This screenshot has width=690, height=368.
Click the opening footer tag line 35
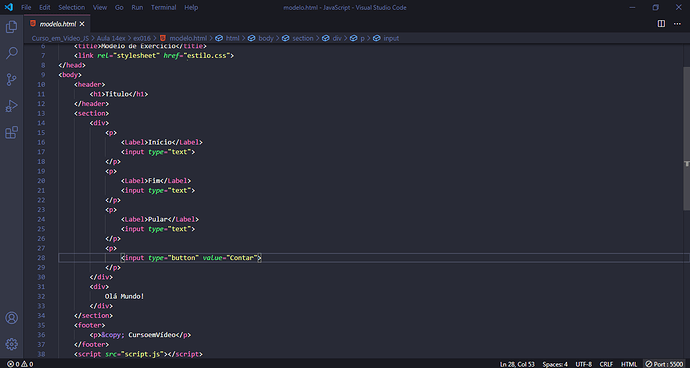90,325
